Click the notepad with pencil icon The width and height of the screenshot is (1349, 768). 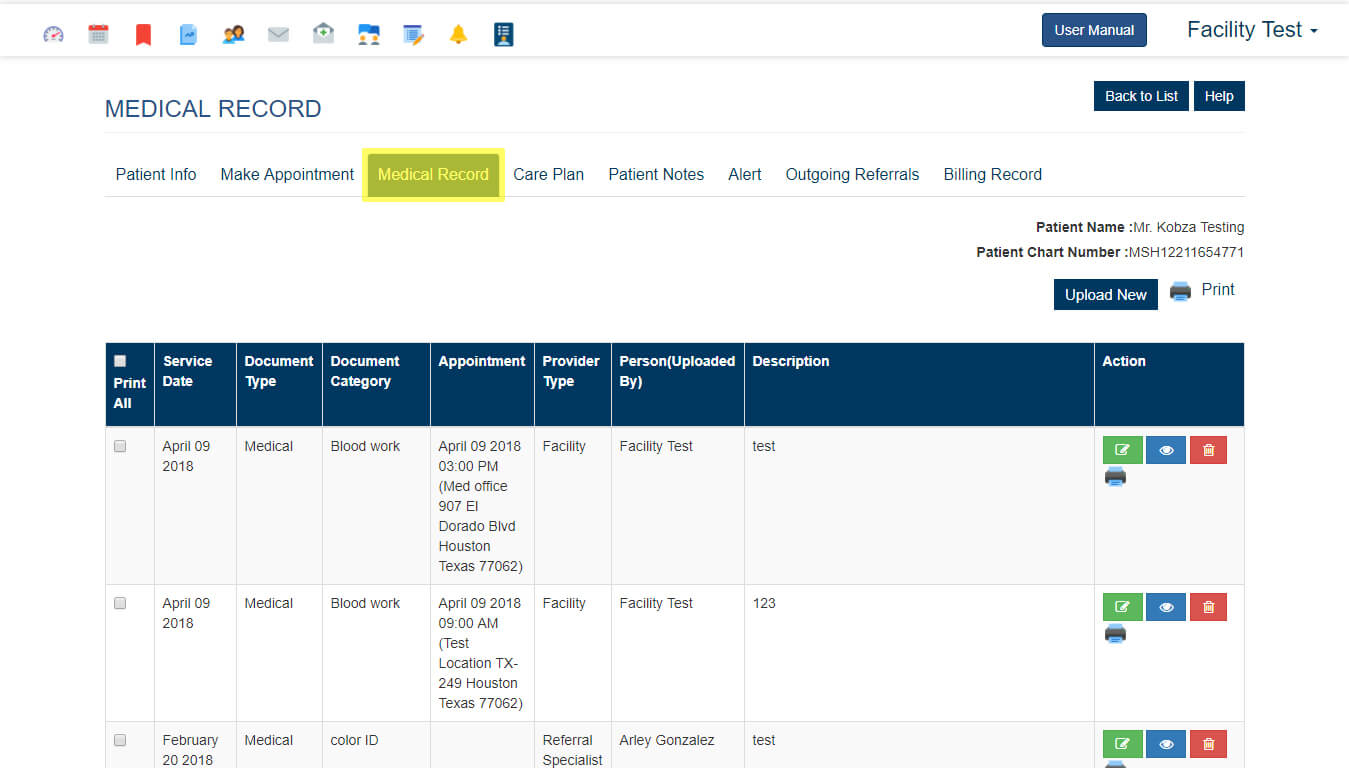(x=413, y=35)
